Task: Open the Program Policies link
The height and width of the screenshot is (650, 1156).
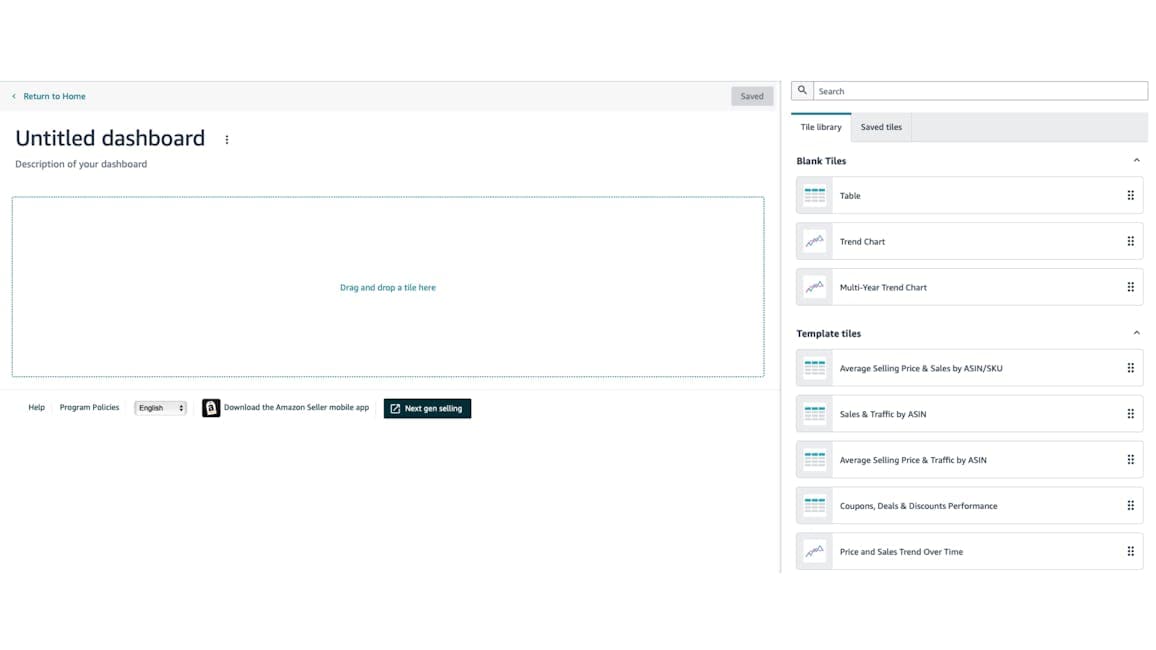Action: coord(89,408)
